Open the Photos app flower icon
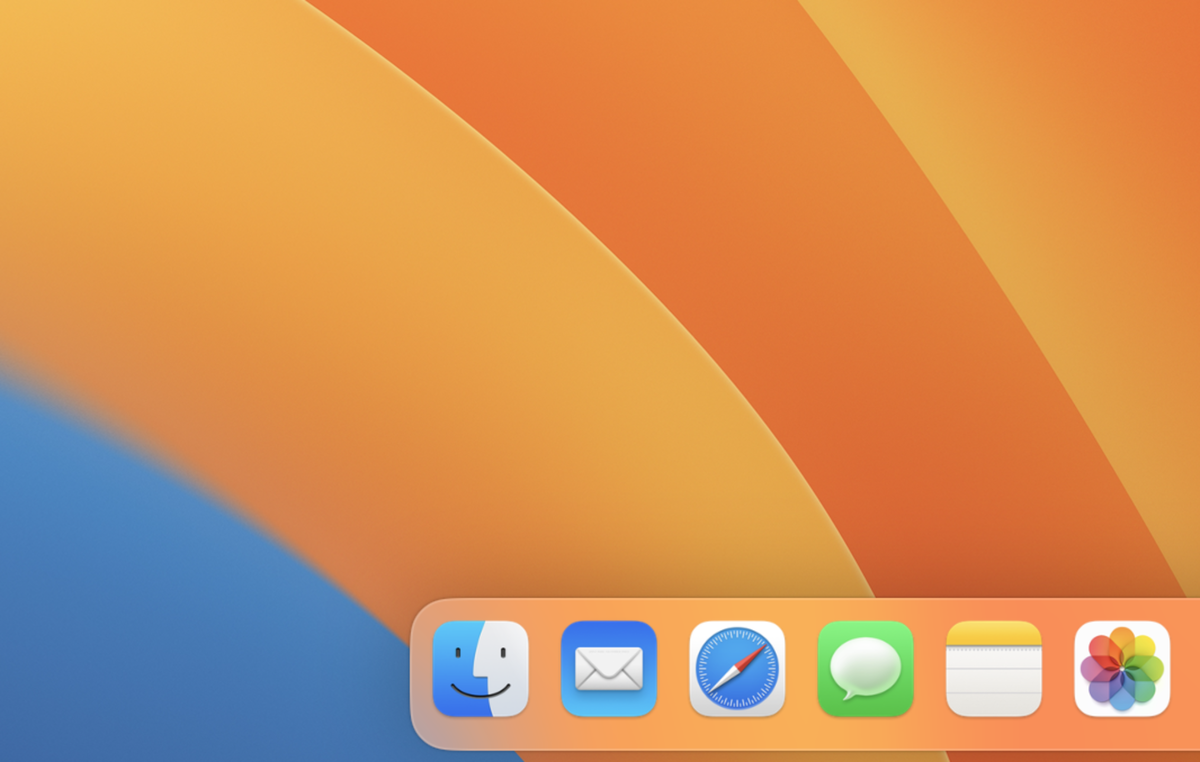1200x762 pixels. (1122, 669)
